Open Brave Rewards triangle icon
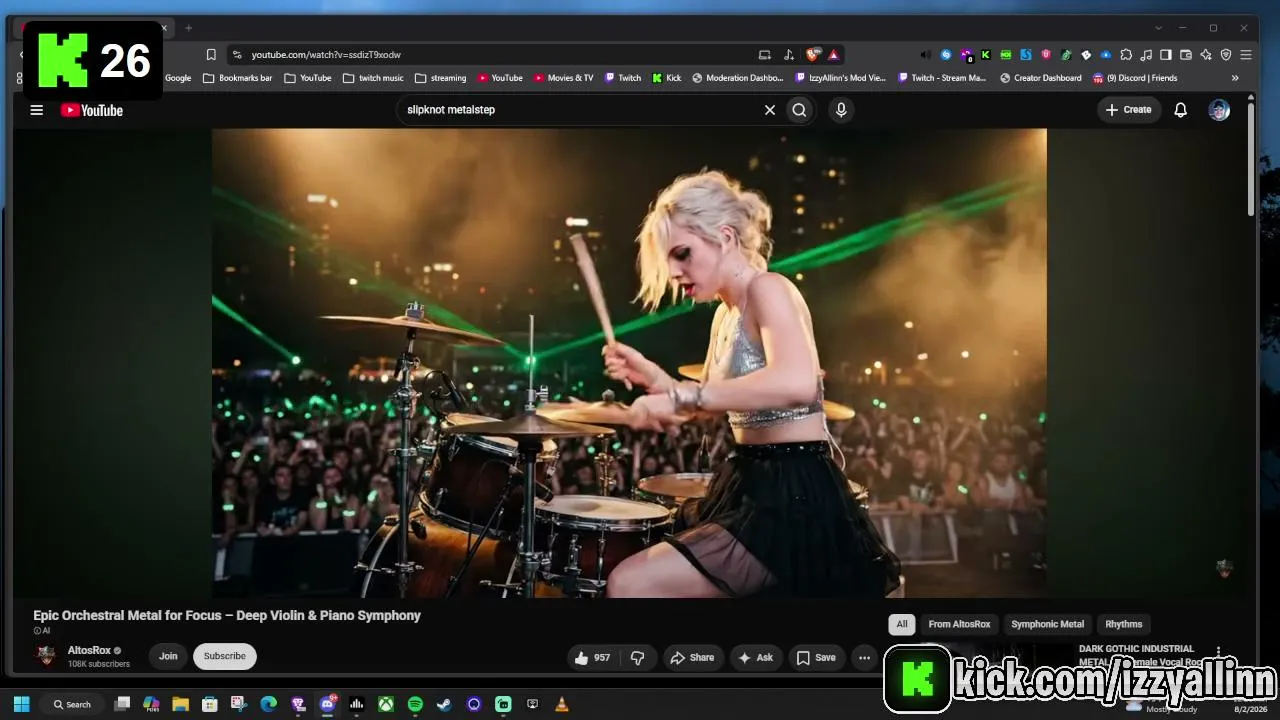 point(833,55)
